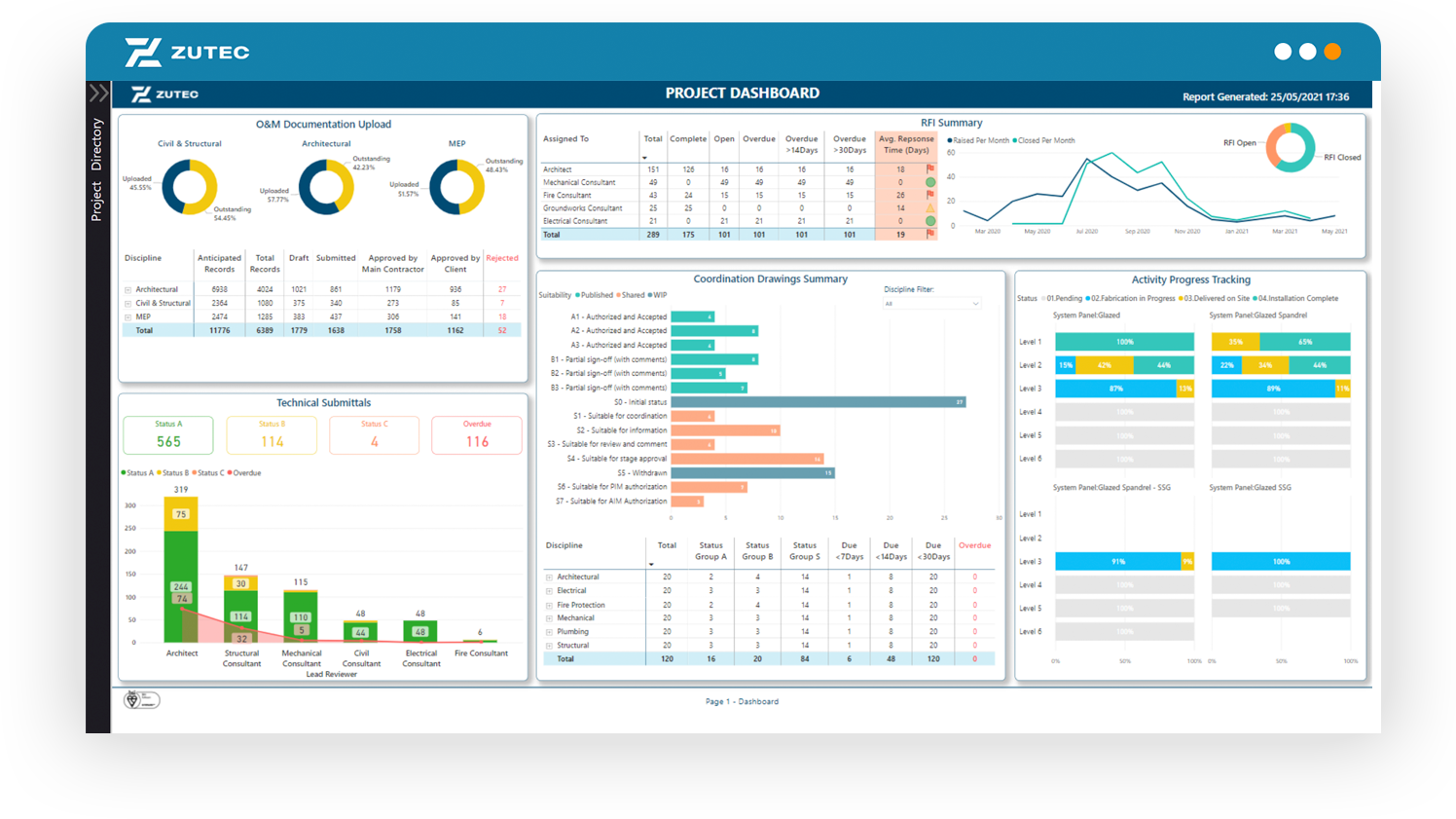Click Level 1 100% Glazed progress bar

pos(1124,342)
